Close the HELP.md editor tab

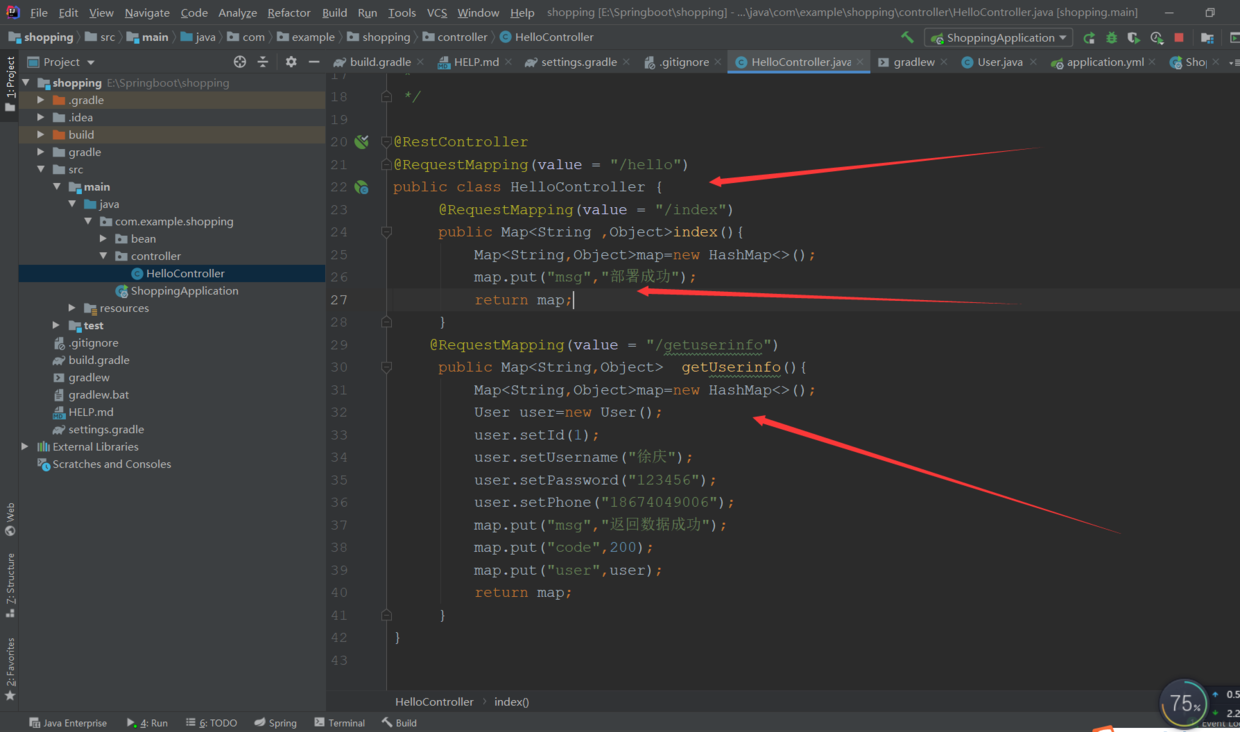point(508,62)
